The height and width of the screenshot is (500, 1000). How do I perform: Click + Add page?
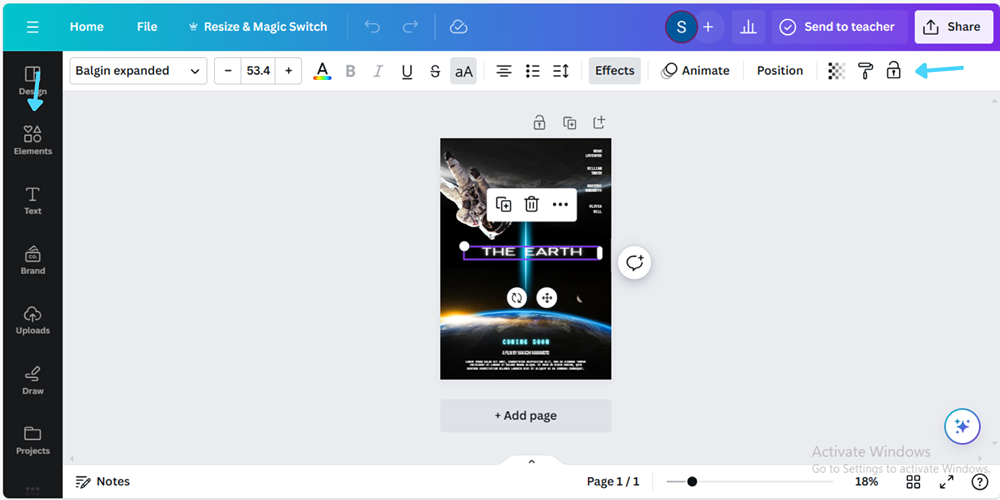point(526,416)
